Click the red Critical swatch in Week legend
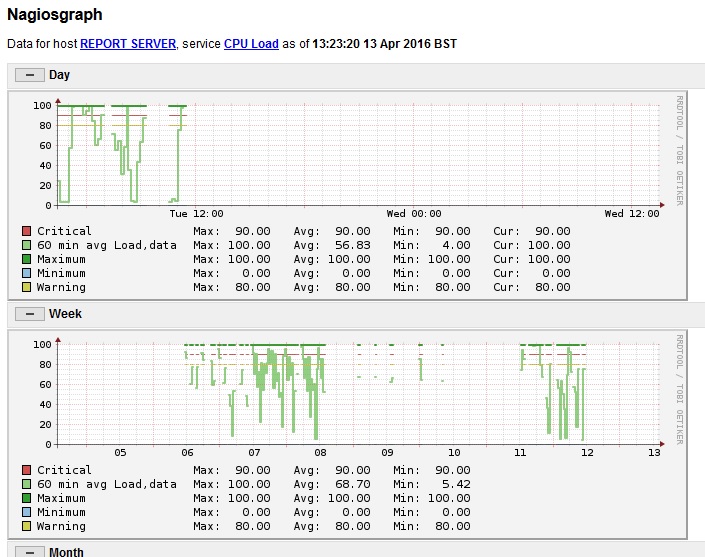Image resolution: width=705 pixels, height=557 pixels. coord(26,470)
